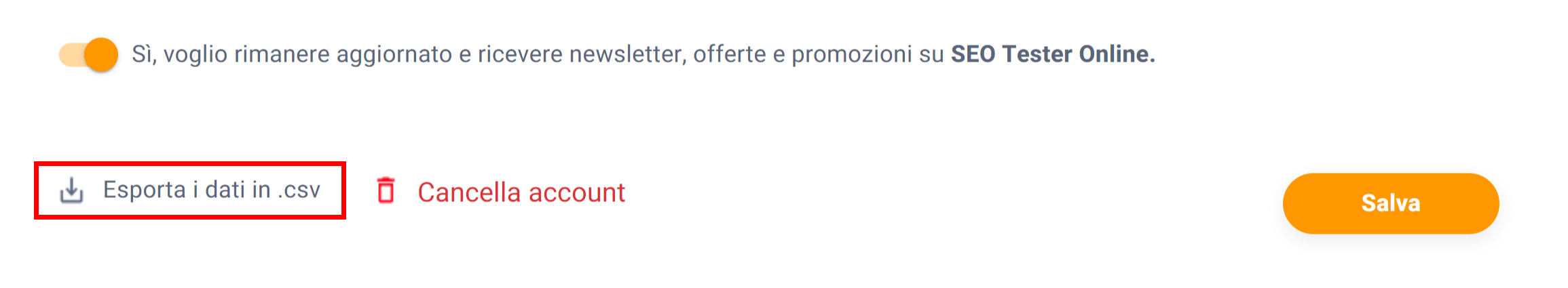
Task: Hit the delete account bin icon
Action: coord(386,190)
